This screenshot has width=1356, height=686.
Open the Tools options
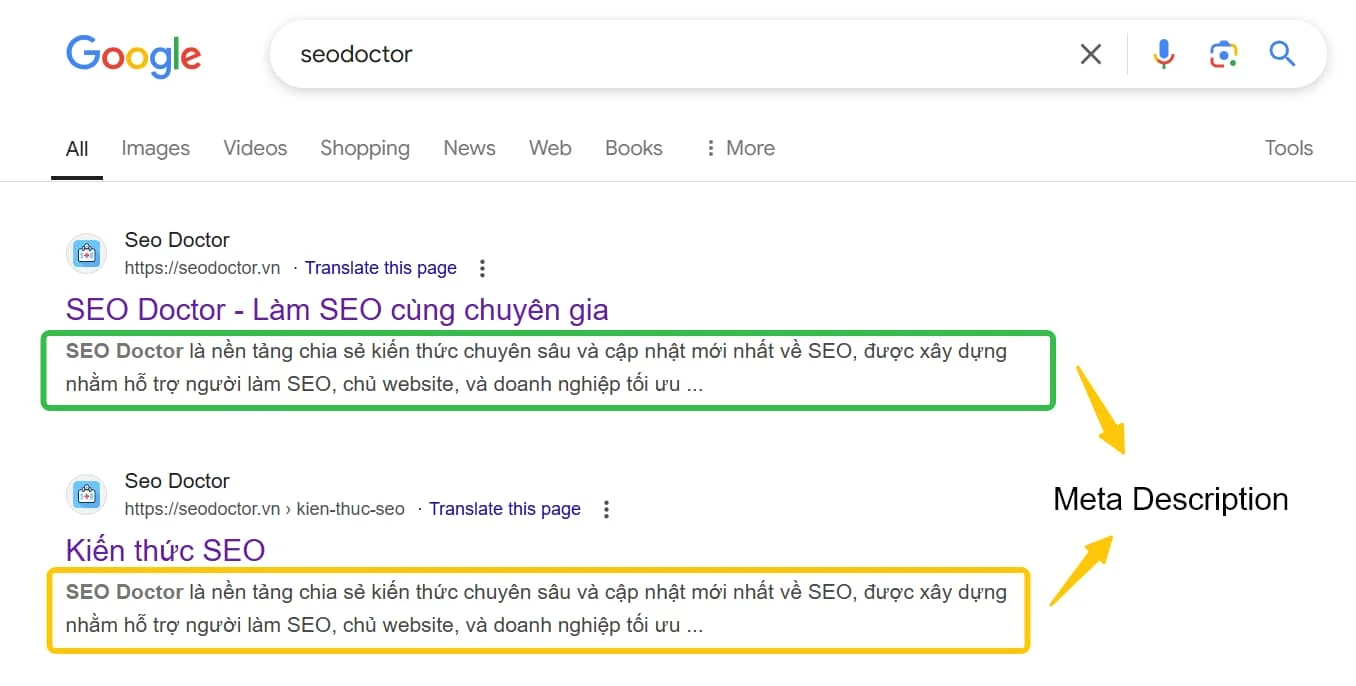tap(1288, 148)
